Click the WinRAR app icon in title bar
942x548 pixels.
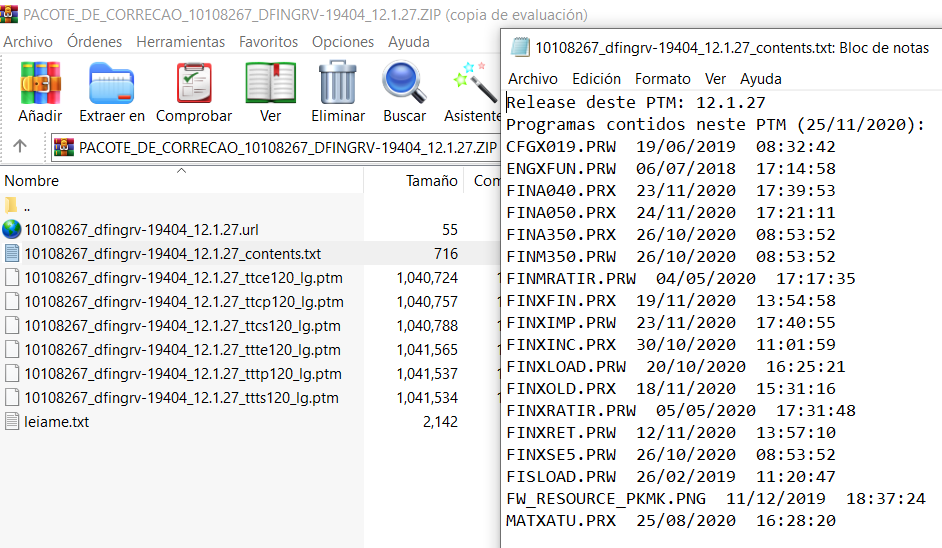click(9, 14)
